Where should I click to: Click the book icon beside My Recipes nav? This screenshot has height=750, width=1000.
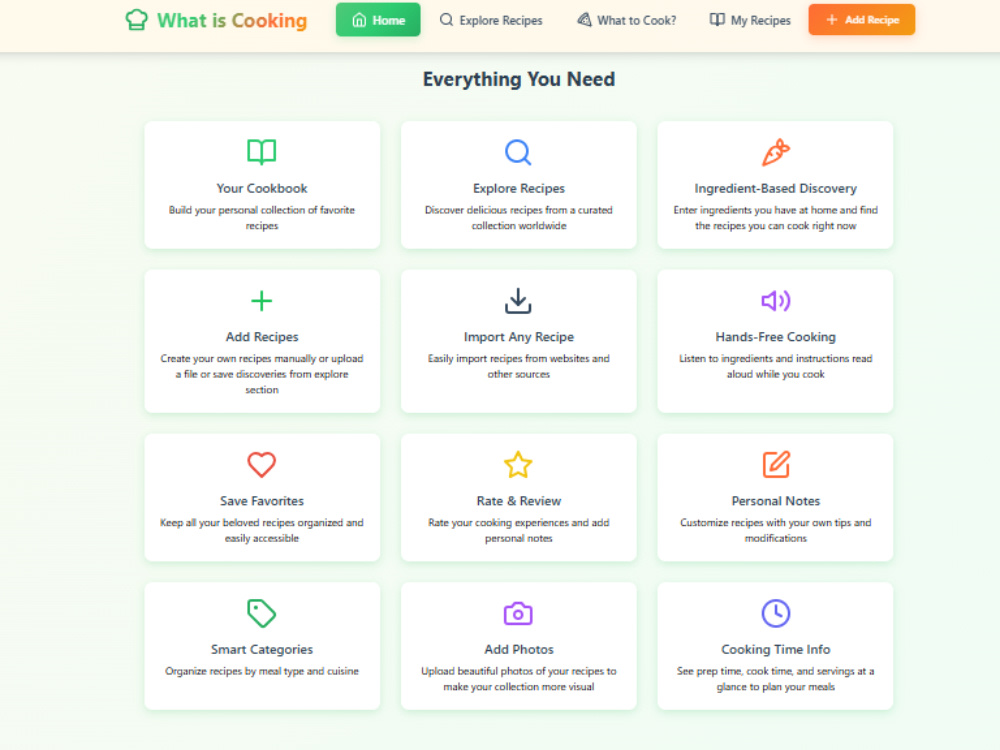point(717,20)
